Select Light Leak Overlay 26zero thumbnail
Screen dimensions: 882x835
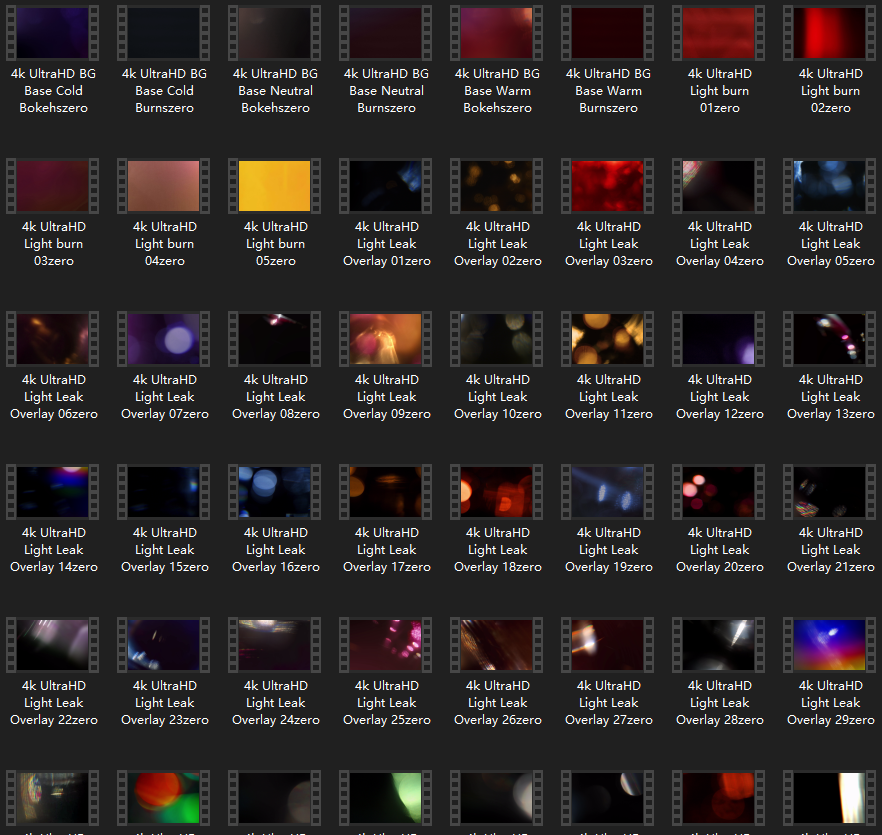pyautogui.click(x=496, y=645)
